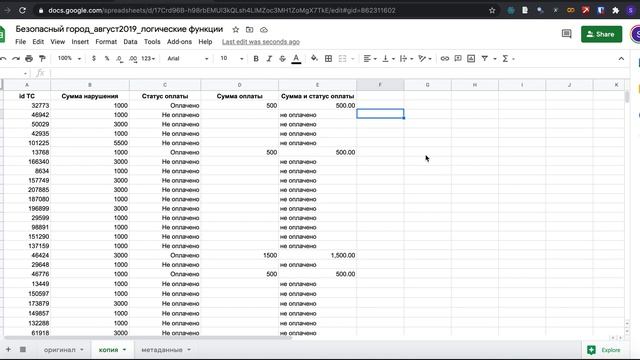Open Arial font dropdown
The height and width of the screenshot is (360, 640).
(x=187, y=59)
